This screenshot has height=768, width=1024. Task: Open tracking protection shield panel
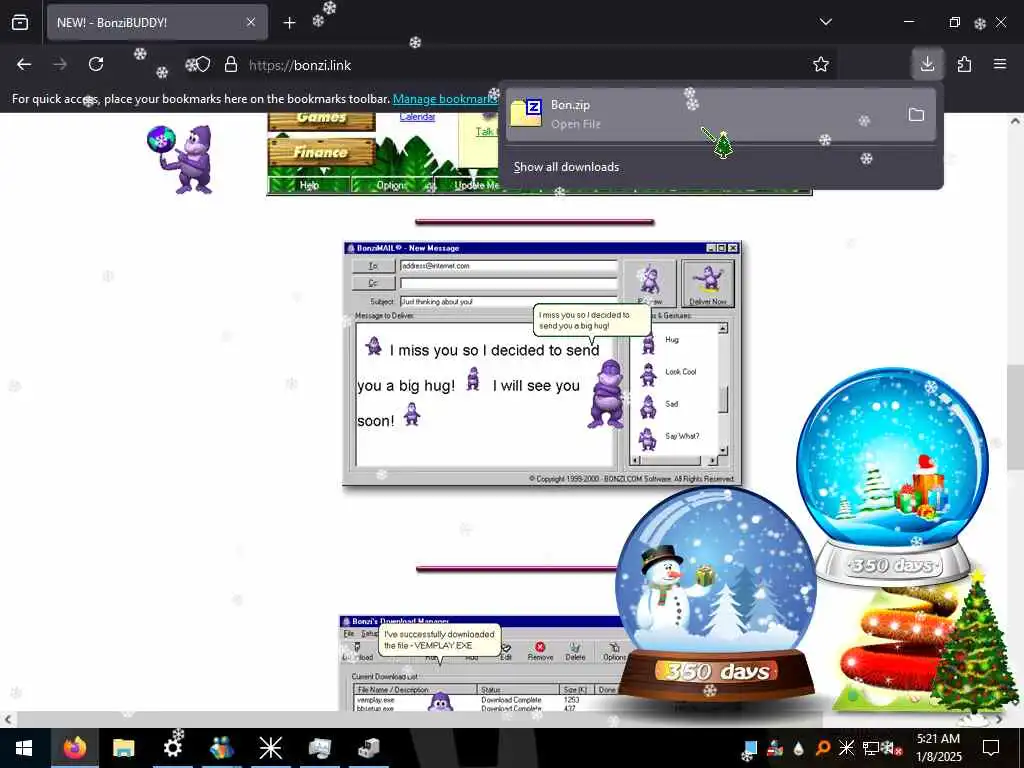pyautogui.click(x=203, y=65)
